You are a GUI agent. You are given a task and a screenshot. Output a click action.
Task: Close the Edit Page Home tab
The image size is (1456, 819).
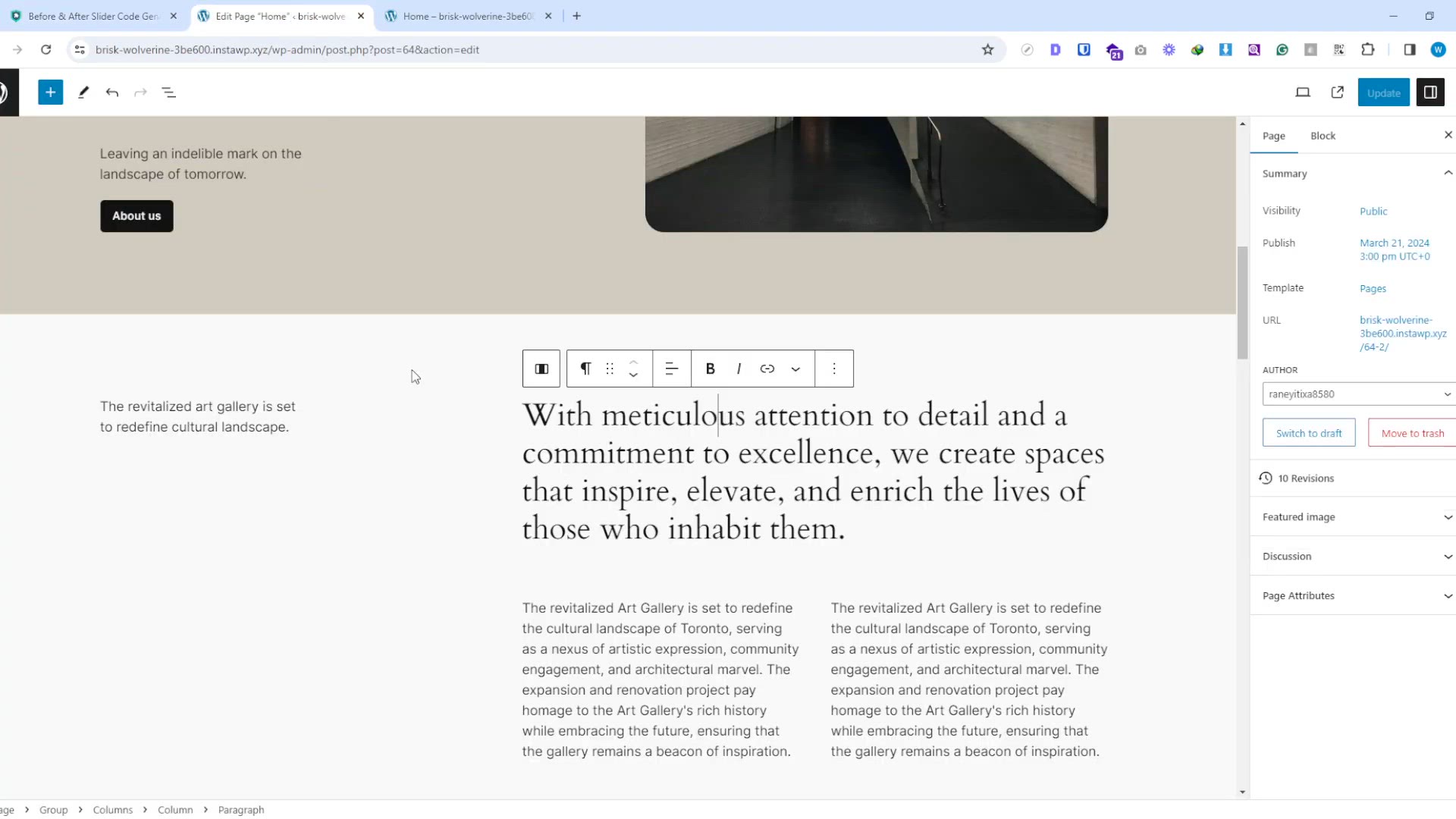(x=361, y=16)
